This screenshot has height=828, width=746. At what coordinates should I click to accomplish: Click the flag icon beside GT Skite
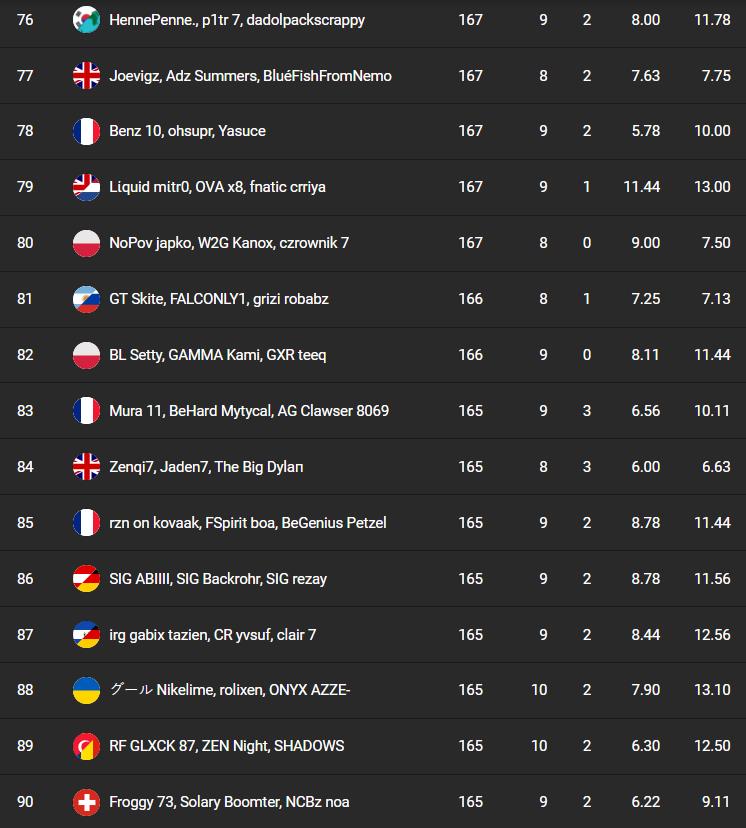click(86, 299)
